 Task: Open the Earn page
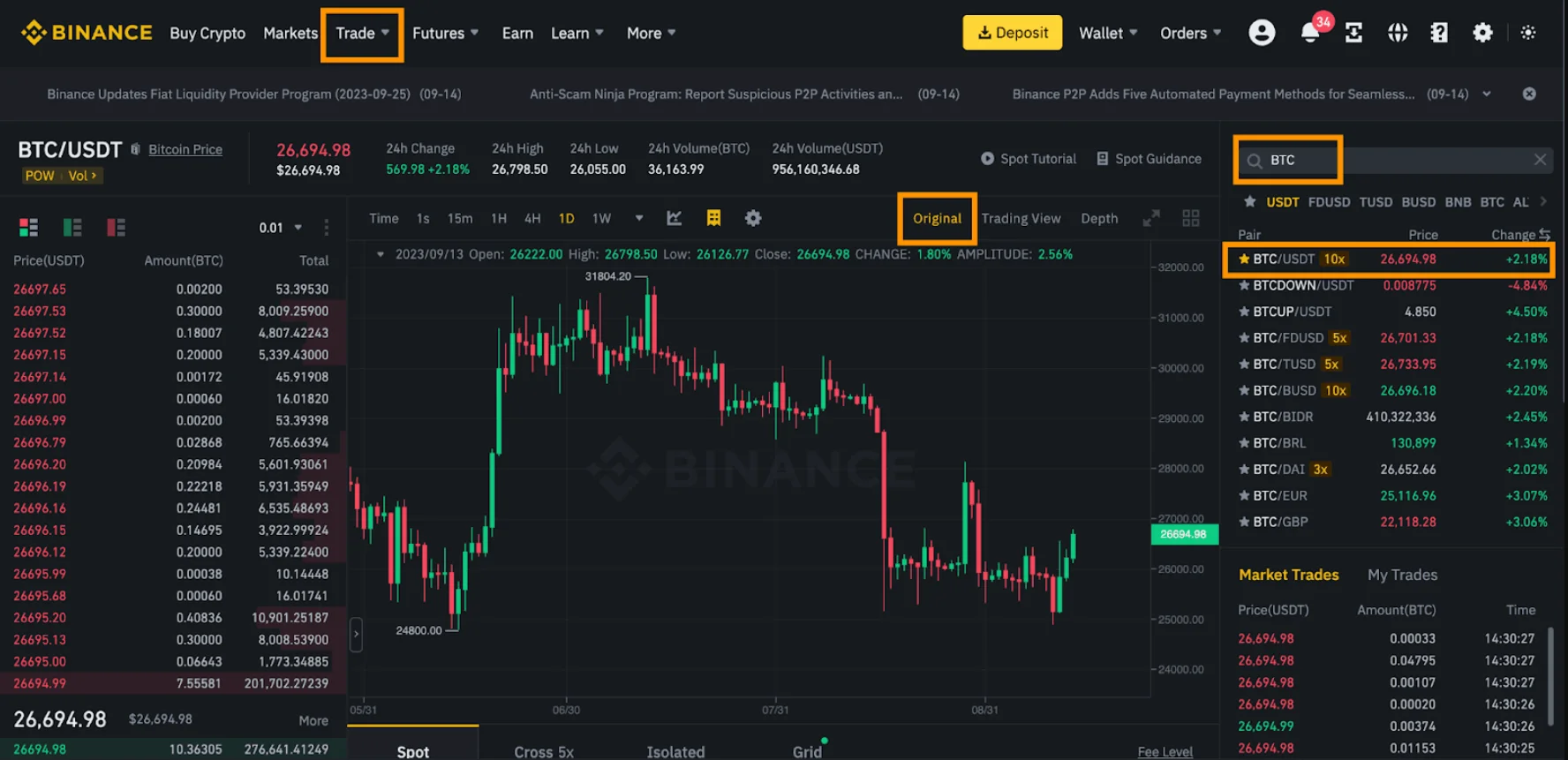click(517, 34)
